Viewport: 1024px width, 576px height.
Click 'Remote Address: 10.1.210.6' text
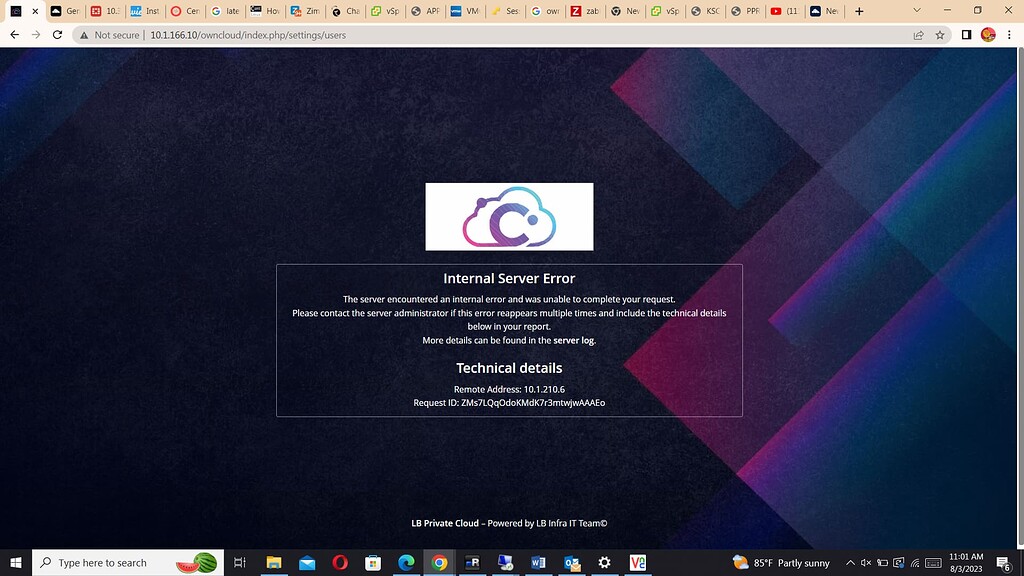point(509,389)
